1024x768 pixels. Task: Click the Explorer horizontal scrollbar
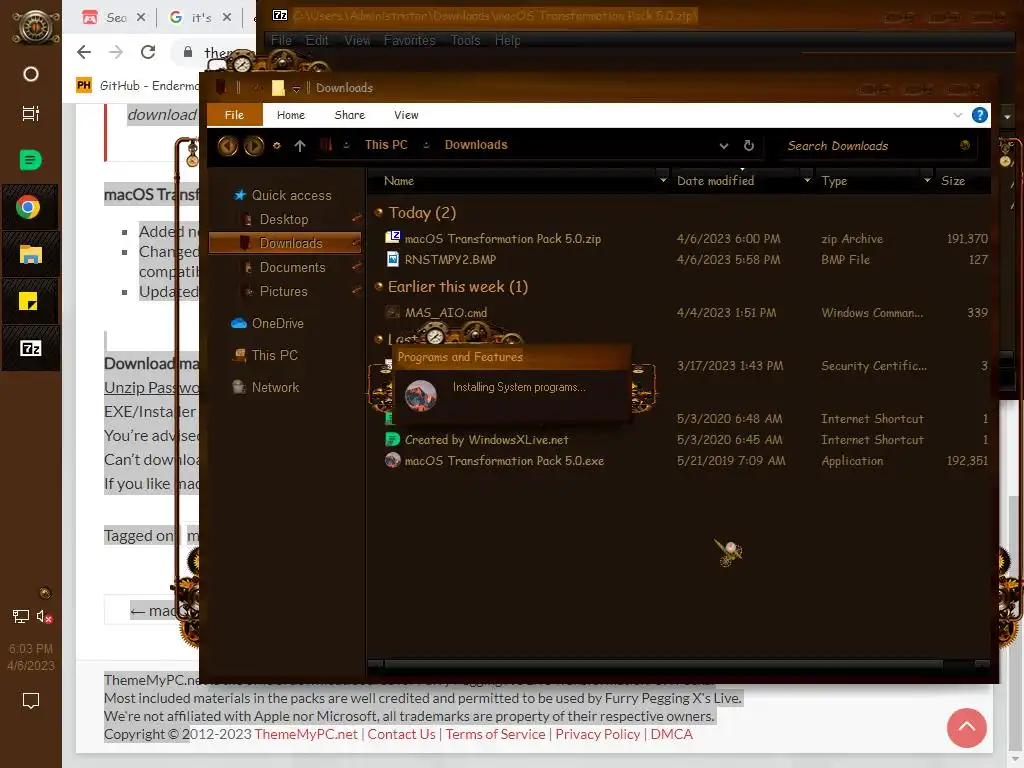(663, 664)
